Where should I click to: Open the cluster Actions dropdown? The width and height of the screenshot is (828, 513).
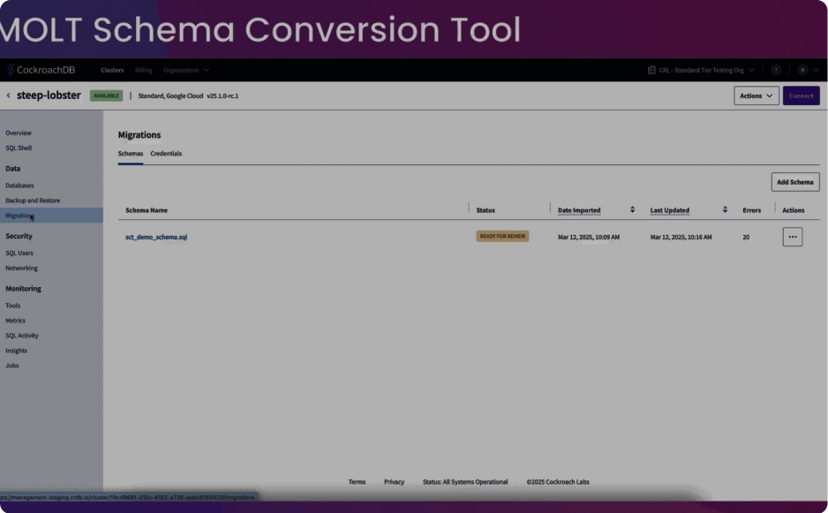coord(756,96)
